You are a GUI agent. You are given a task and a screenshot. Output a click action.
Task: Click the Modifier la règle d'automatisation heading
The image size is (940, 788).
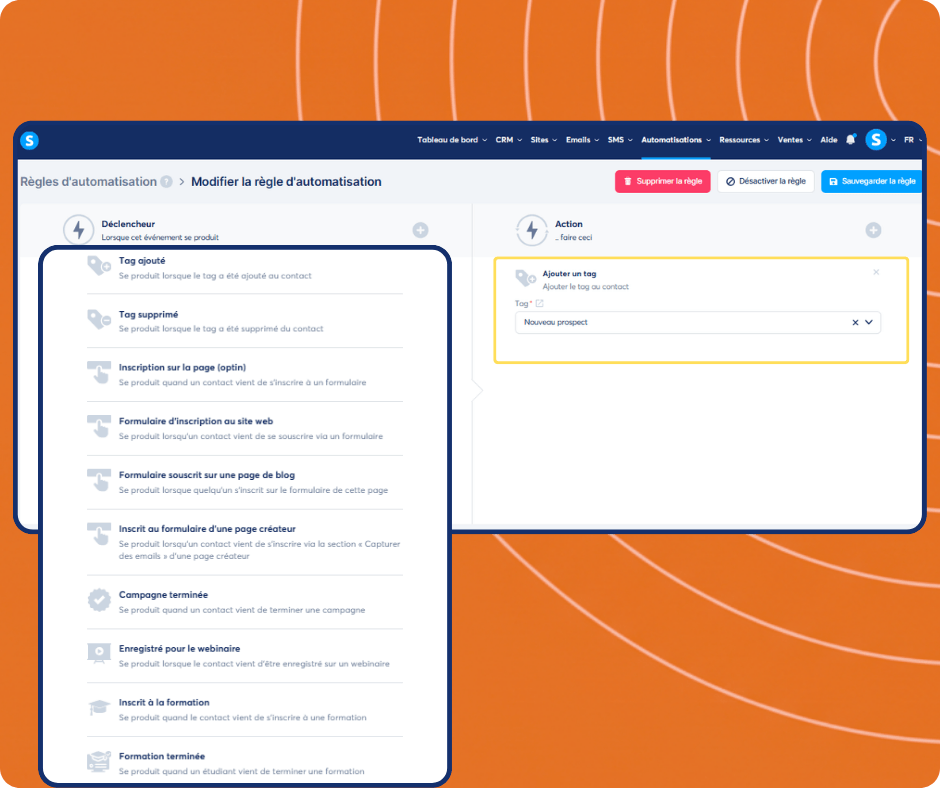286,182
